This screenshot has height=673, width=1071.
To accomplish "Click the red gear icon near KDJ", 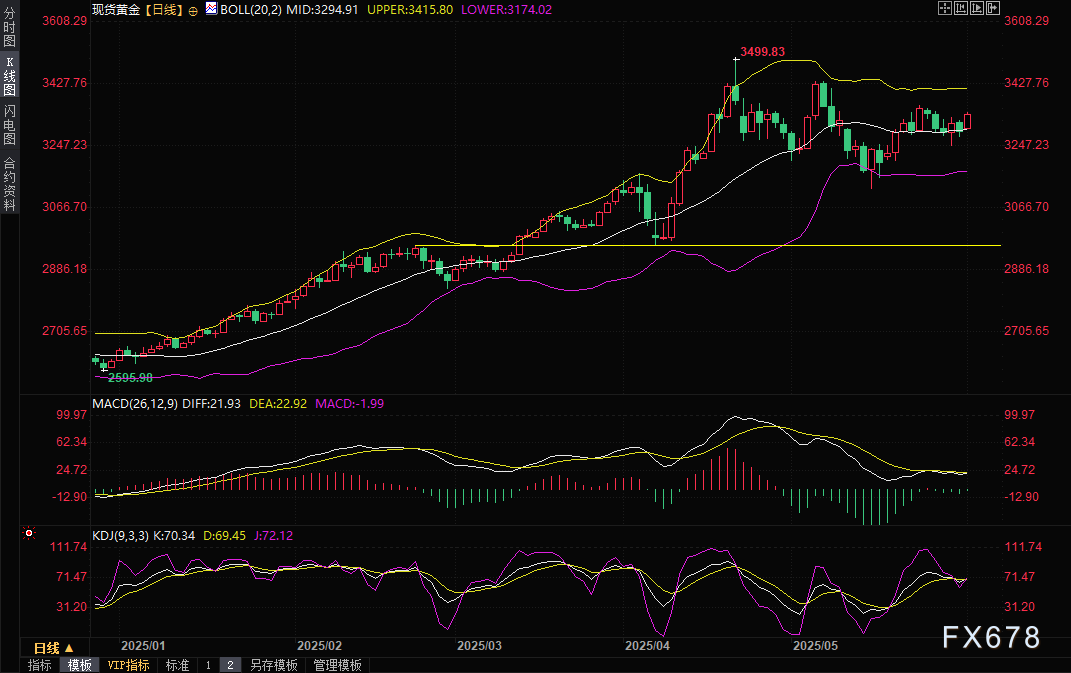I will coord(30,535).
